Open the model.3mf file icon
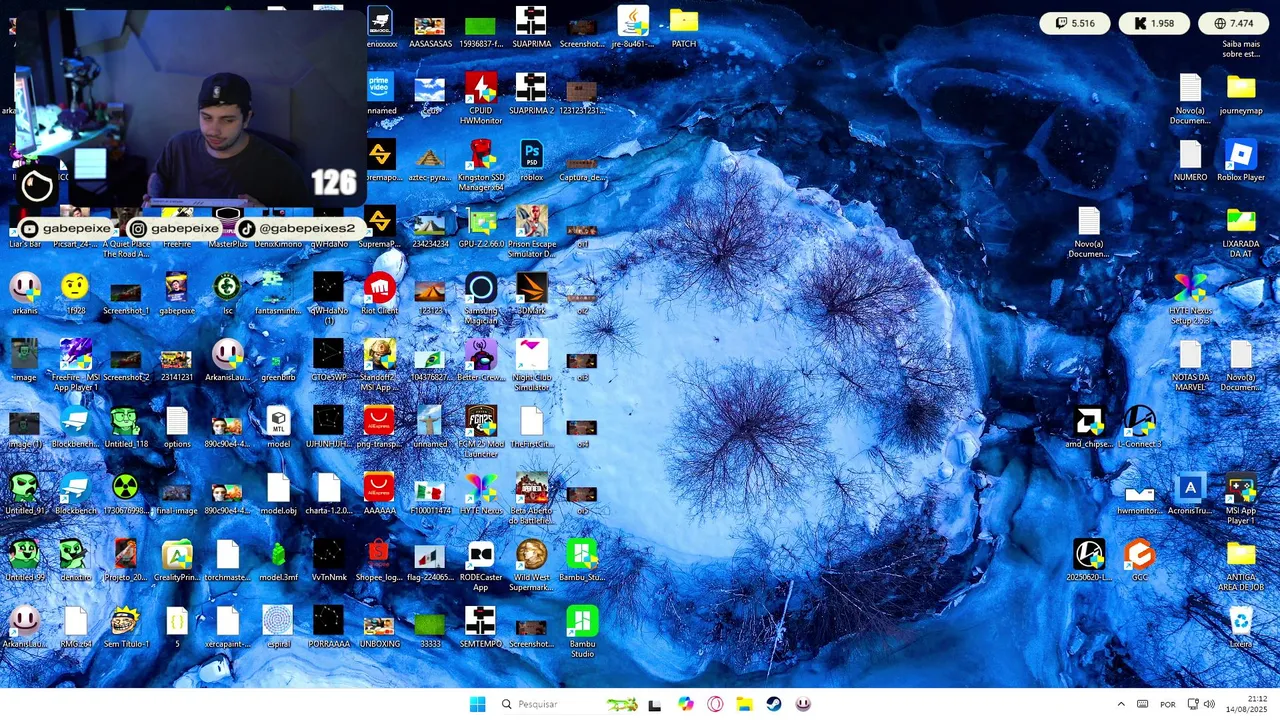The height and width of the screenshot is (720, 1280). [278, 560]
